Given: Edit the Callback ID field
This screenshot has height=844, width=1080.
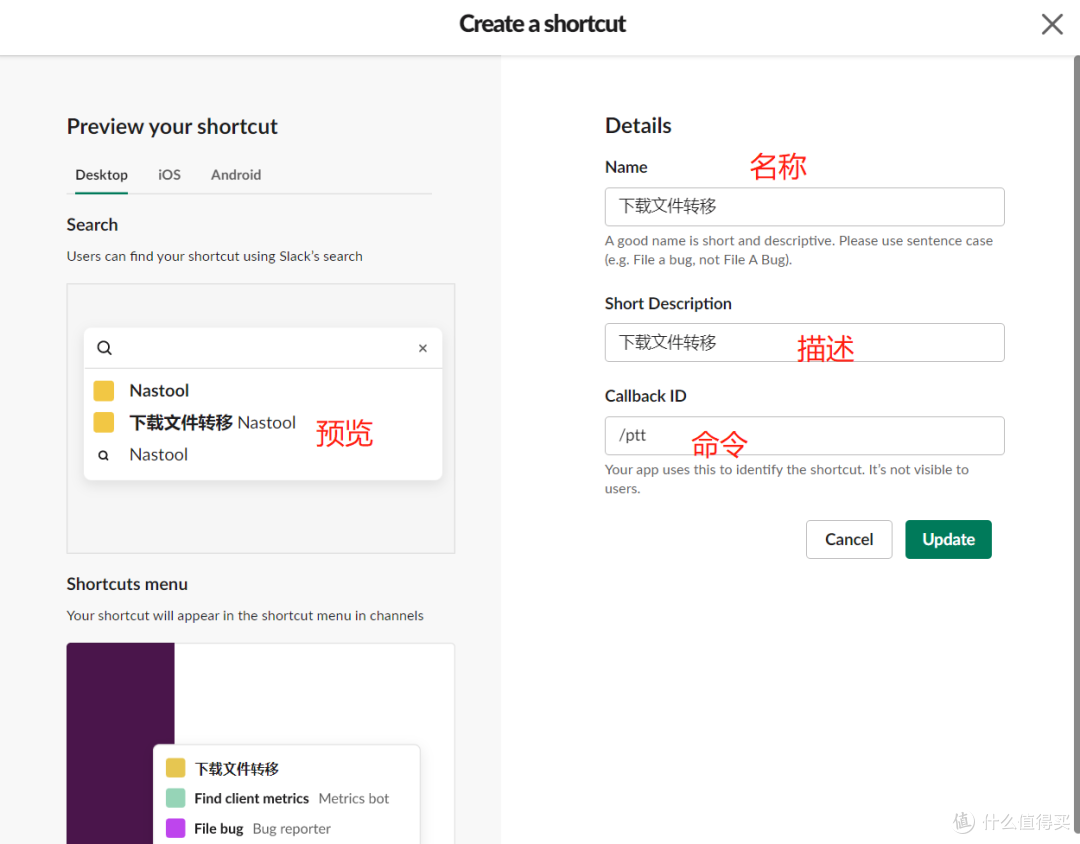Looking at the screenshot, I should (x=804, y=436).
